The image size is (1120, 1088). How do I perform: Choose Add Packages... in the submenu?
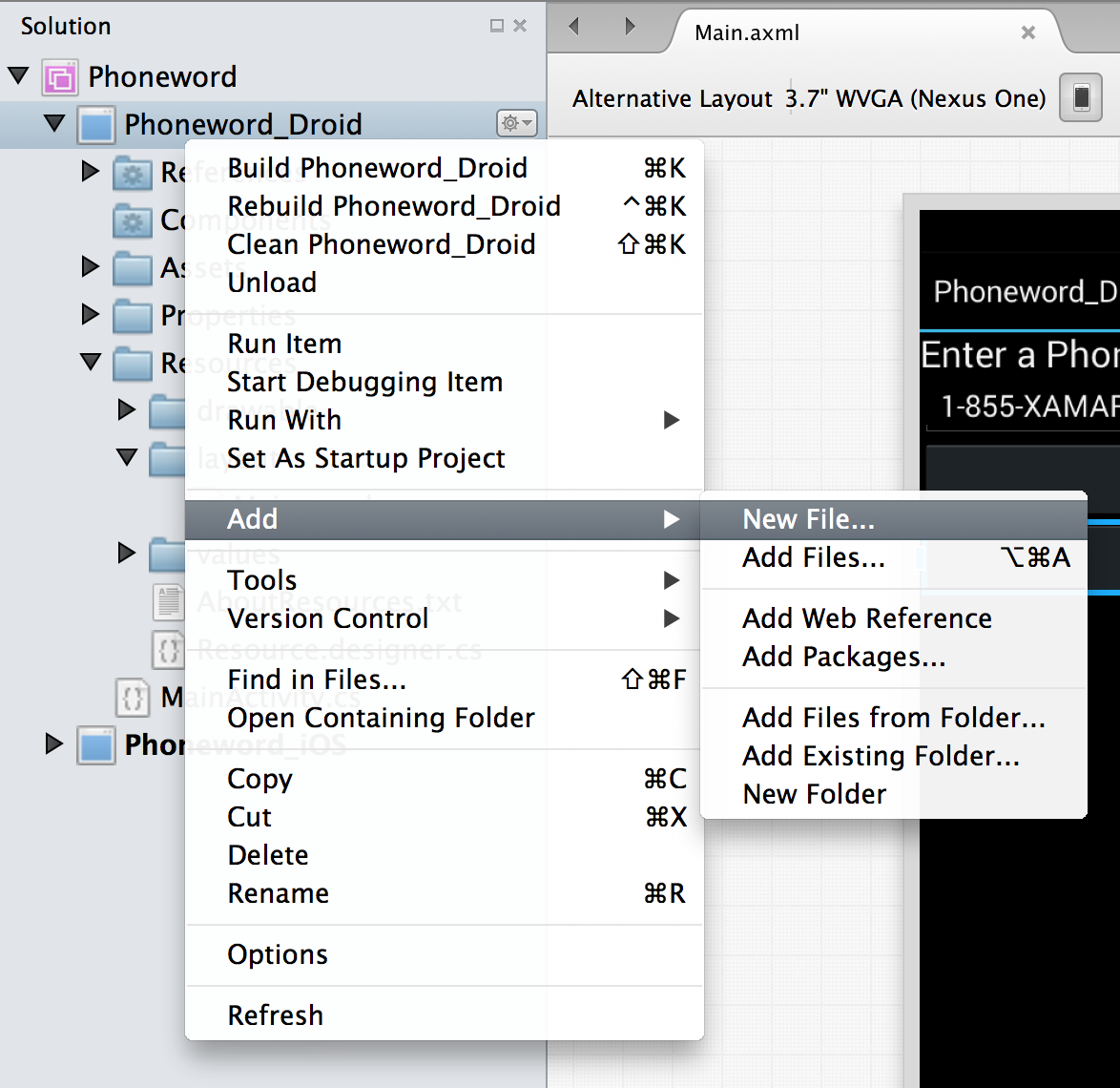(843, 657)
